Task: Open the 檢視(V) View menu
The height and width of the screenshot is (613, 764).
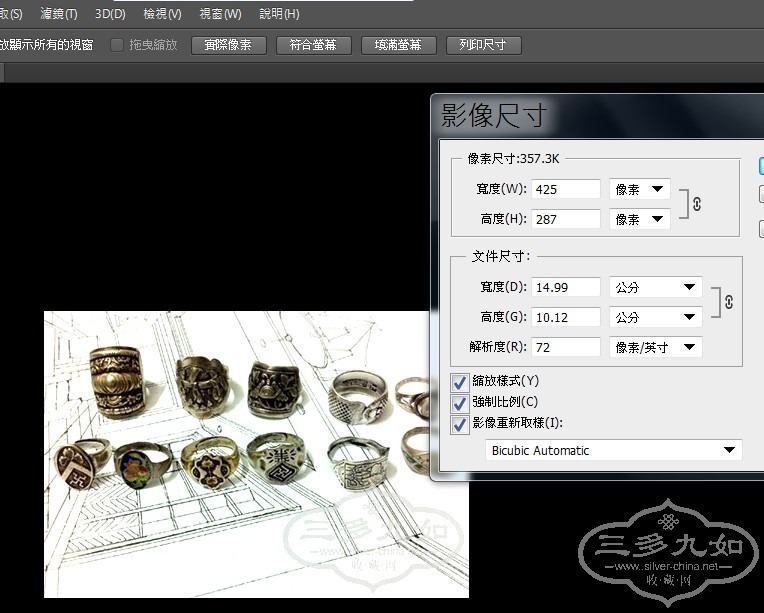Action: 162,14
